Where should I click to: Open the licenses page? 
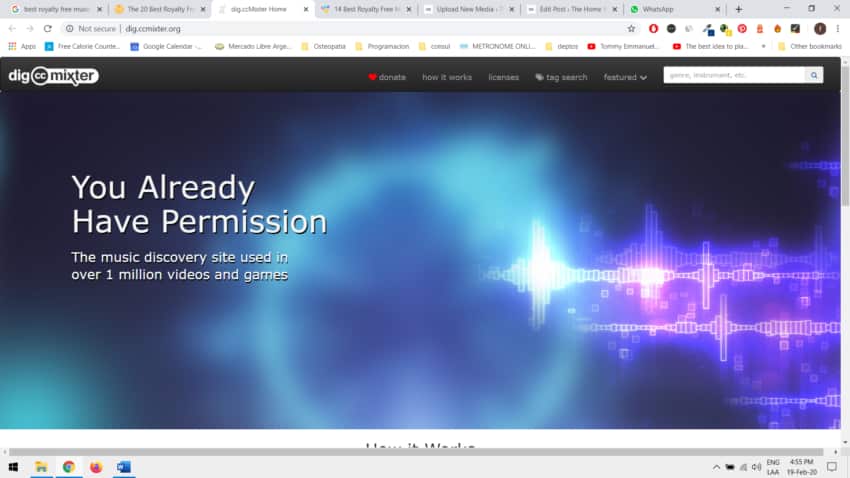pos(503,77)
